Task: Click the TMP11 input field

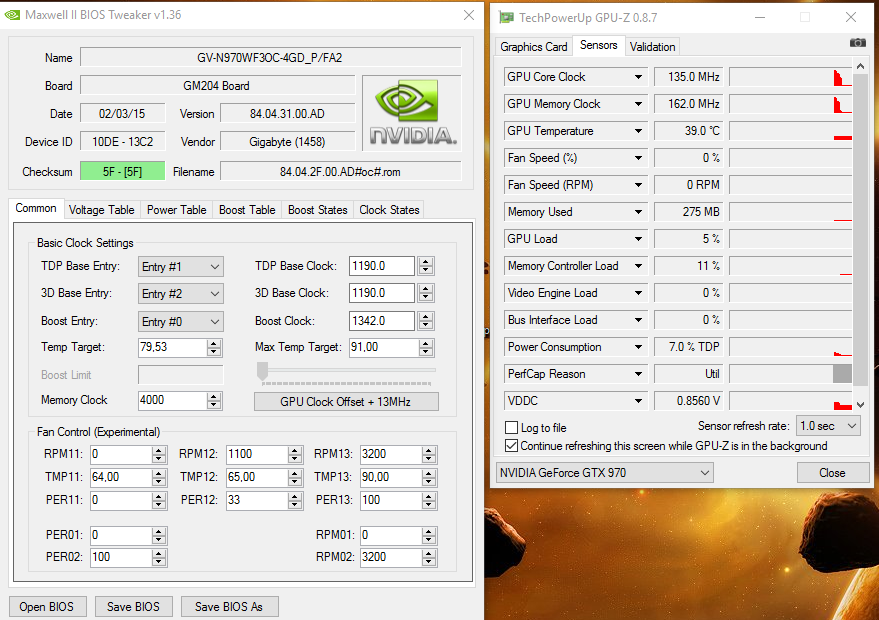Action: coord(121,477)
